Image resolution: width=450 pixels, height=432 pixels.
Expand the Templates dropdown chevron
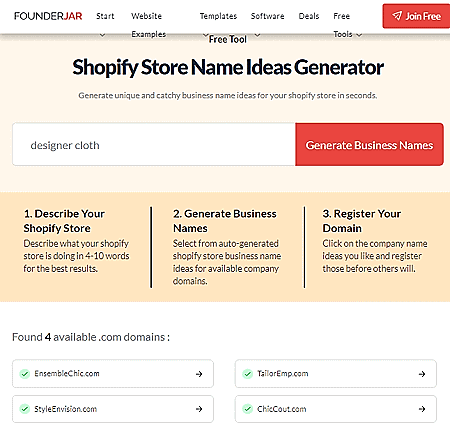[206, 35]
